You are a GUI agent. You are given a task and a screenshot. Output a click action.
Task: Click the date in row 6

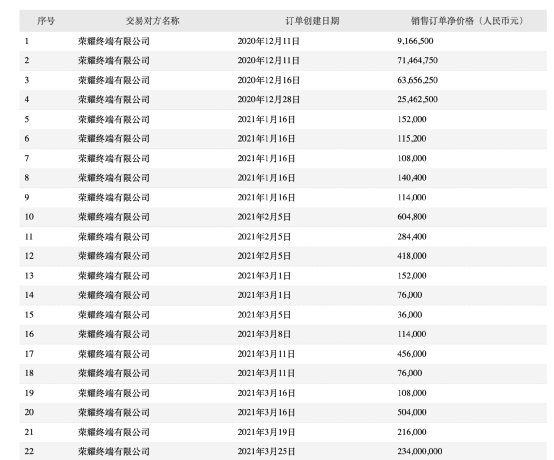(x=266, y=139)
